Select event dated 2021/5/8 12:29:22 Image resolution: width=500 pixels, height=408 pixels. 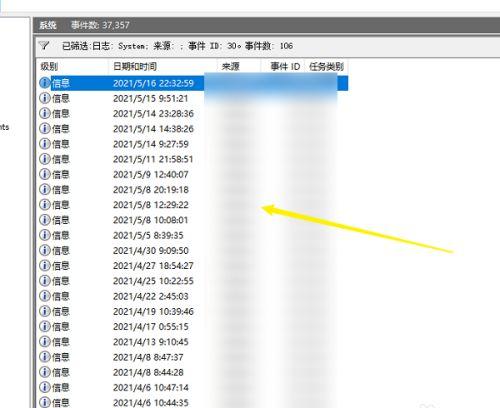(x=193, y=205)
